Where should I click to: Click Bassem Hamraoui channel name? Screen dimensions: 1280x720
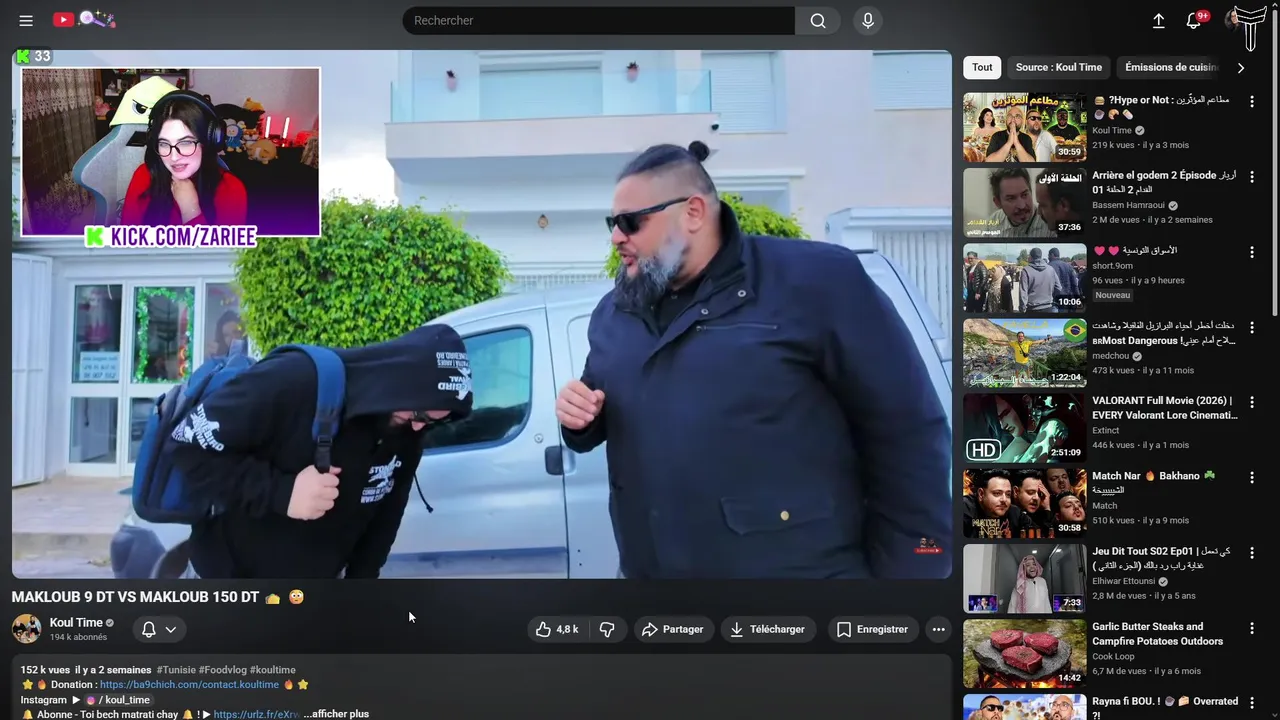point(1130,205)
